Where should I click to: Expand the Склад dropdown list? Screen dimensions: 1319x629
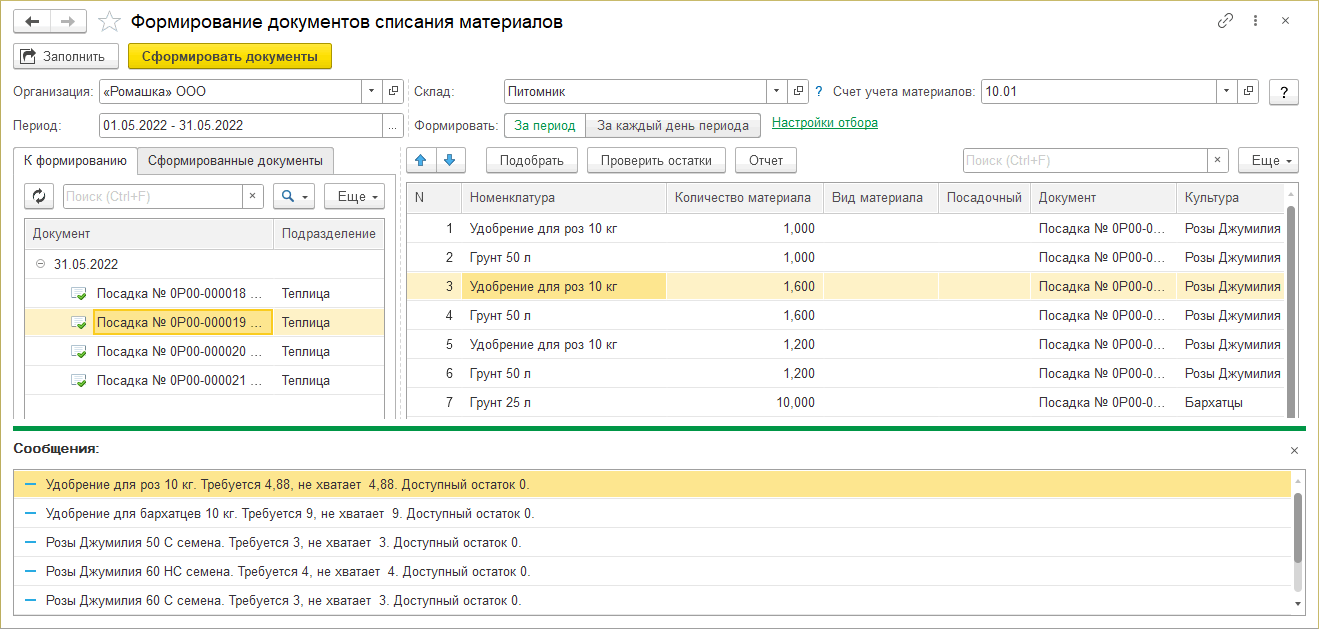point(776,92)
